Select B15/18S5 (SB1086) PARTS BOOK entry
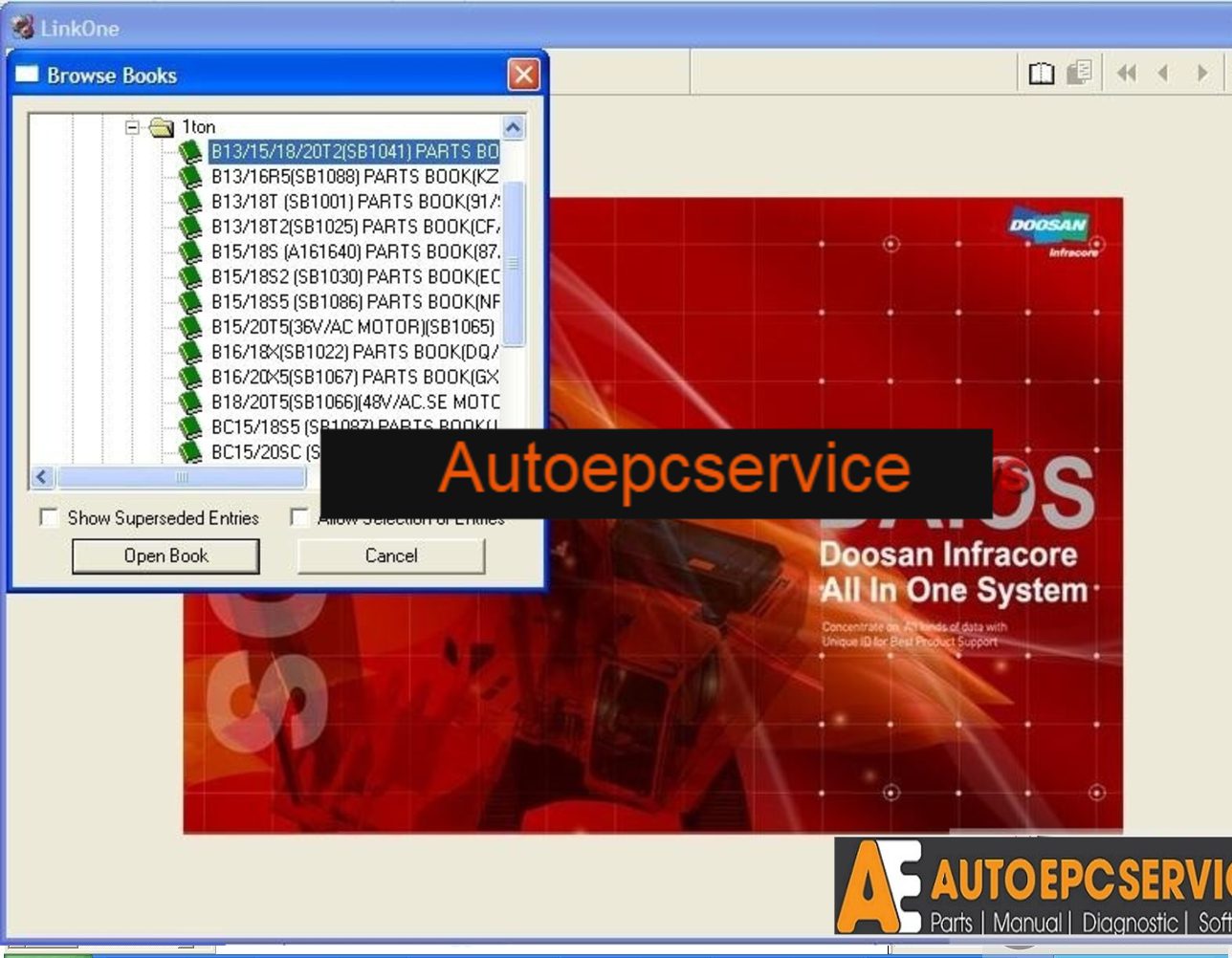This screenshot has width=1232, height=958. 354,301
